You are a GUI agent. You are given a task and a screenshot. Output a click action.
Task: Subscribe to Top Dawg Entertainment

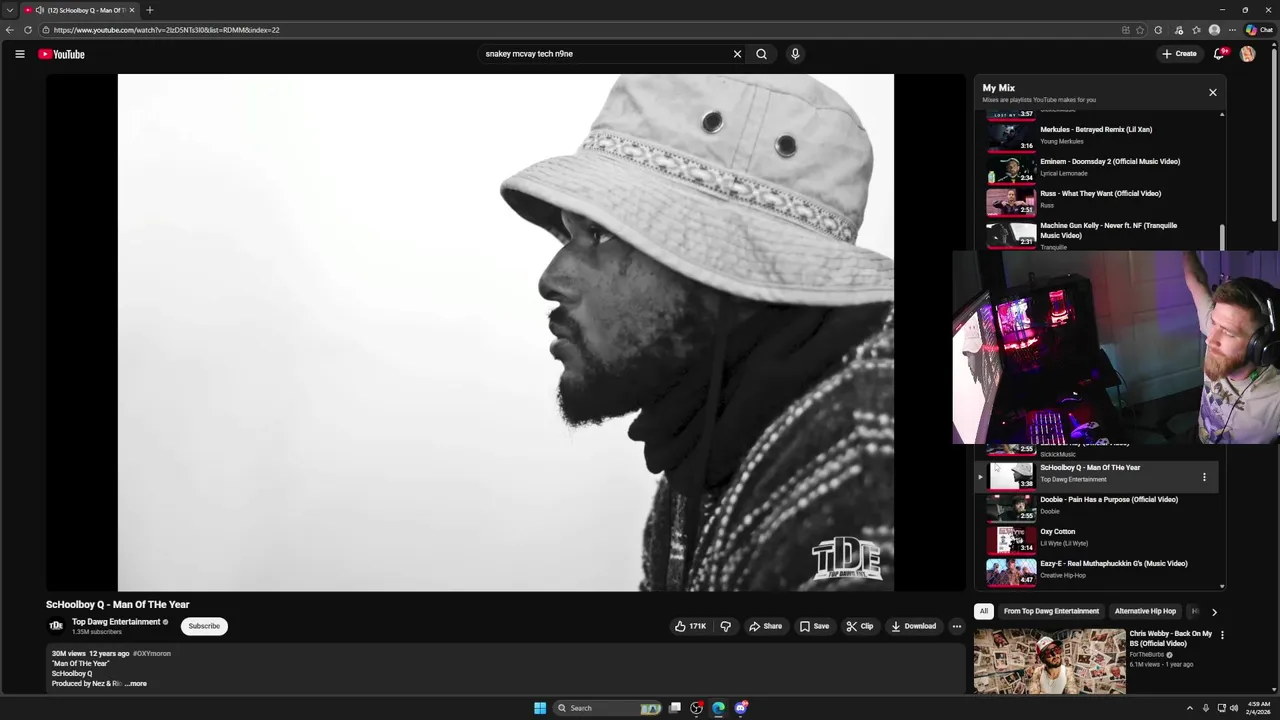coord(204,626)
